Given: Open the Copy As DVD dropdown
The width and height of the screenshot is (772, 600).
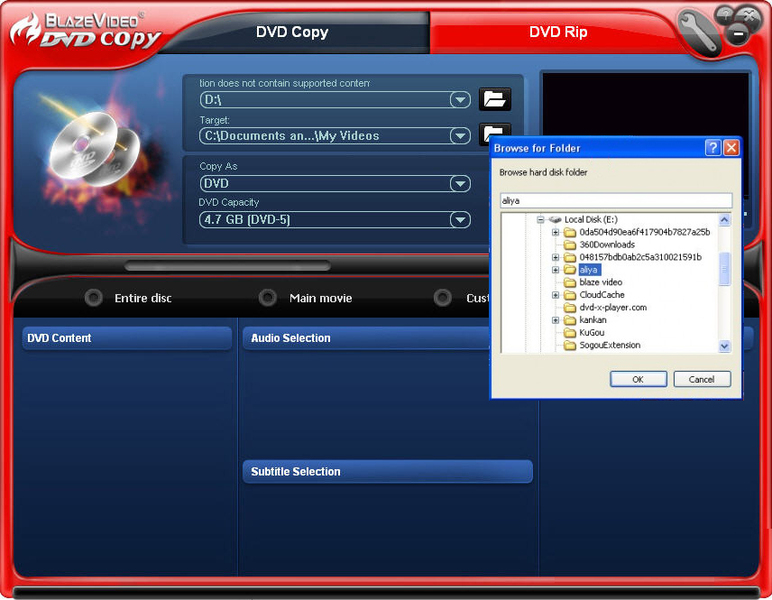Looking at the screenshot, I should (460, 184).
